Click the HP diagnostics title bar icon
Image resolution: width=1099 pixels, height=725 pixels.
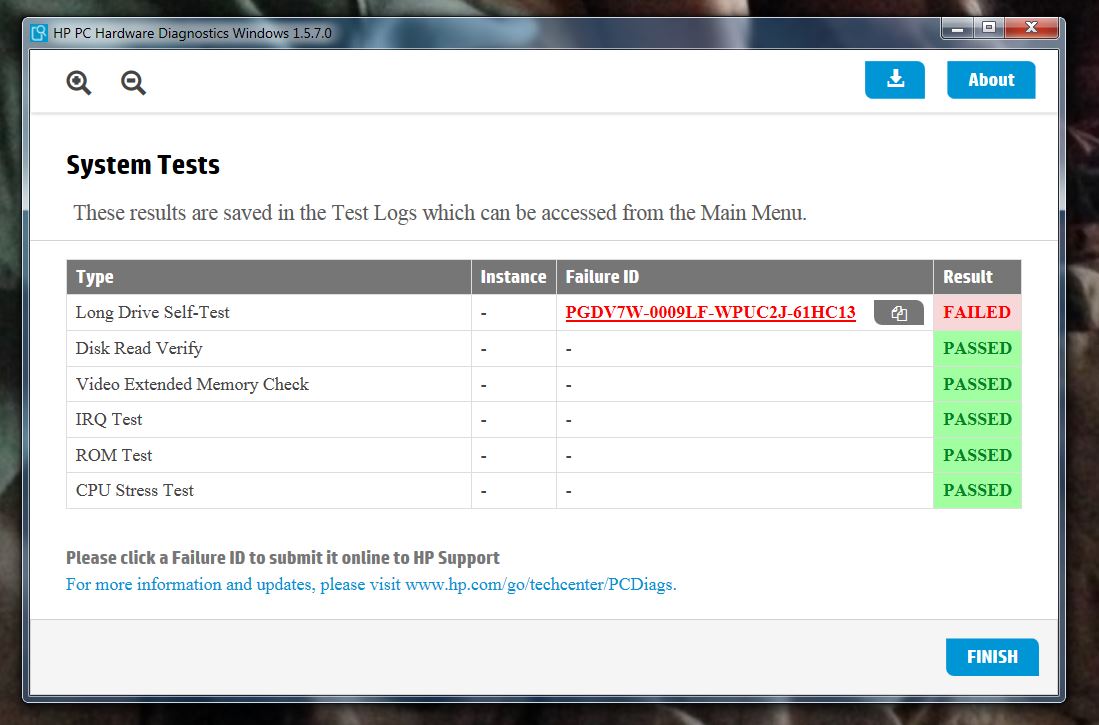(x=39, y=33)
